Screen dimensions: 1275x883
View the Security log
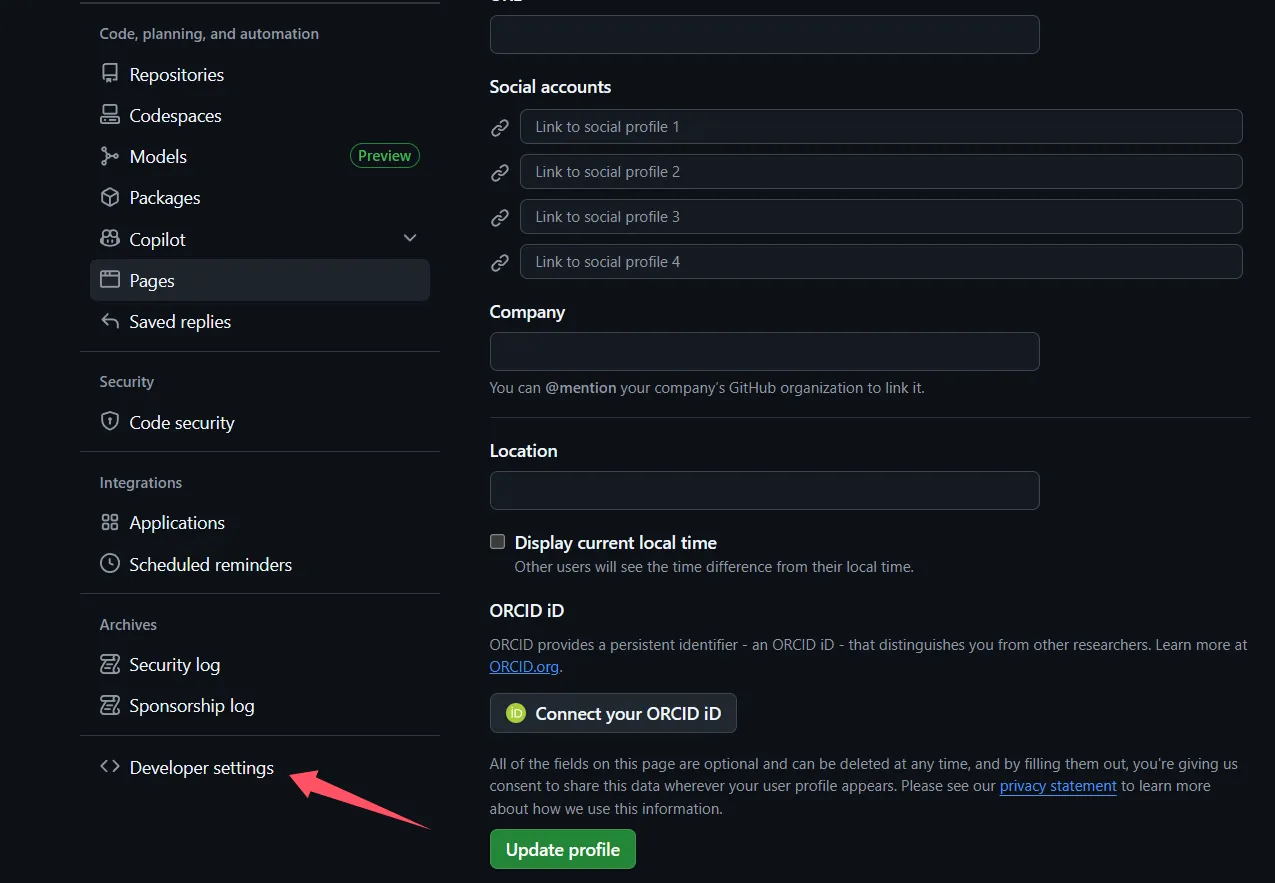pyautogui.click(x=260, y=664)
